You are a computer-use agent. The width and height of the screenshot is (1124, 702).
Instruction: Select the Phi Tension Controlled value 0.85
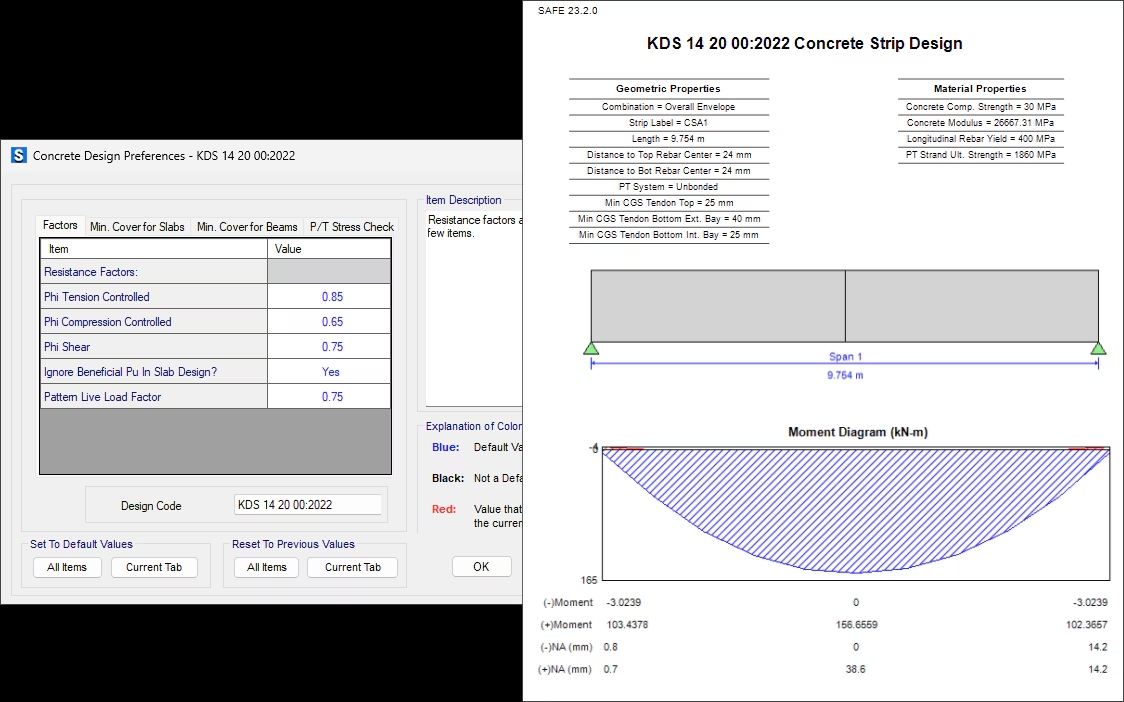tap(331, 297)
